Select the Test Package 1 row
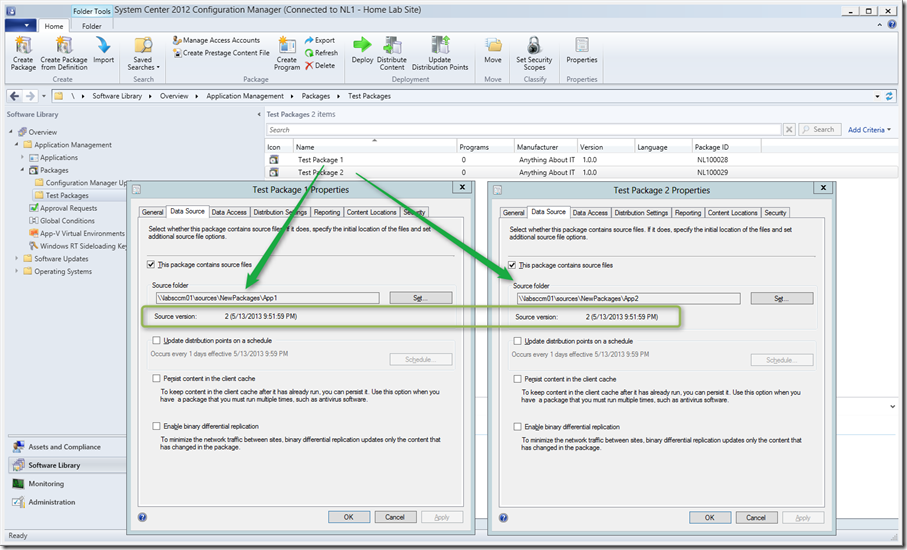 [581, 160]
